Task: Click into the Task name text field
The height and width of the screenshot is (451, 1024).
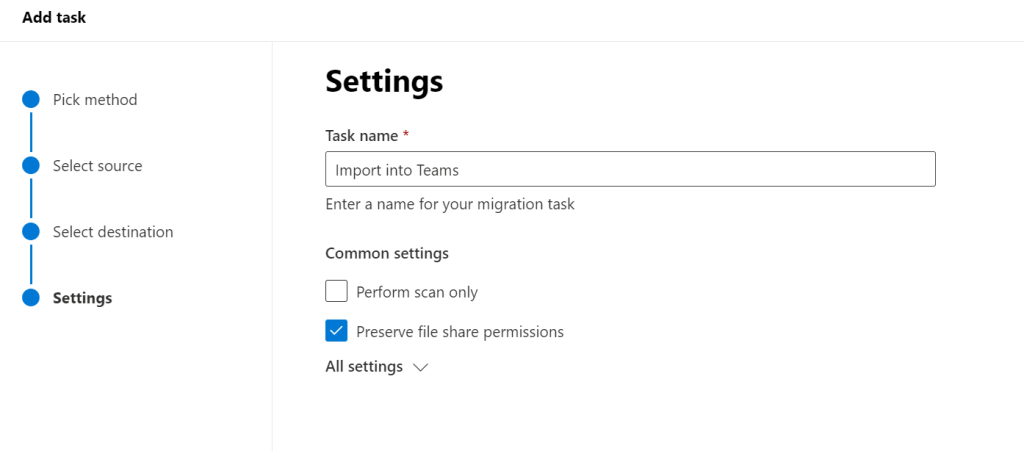Action: coord(630,170)
